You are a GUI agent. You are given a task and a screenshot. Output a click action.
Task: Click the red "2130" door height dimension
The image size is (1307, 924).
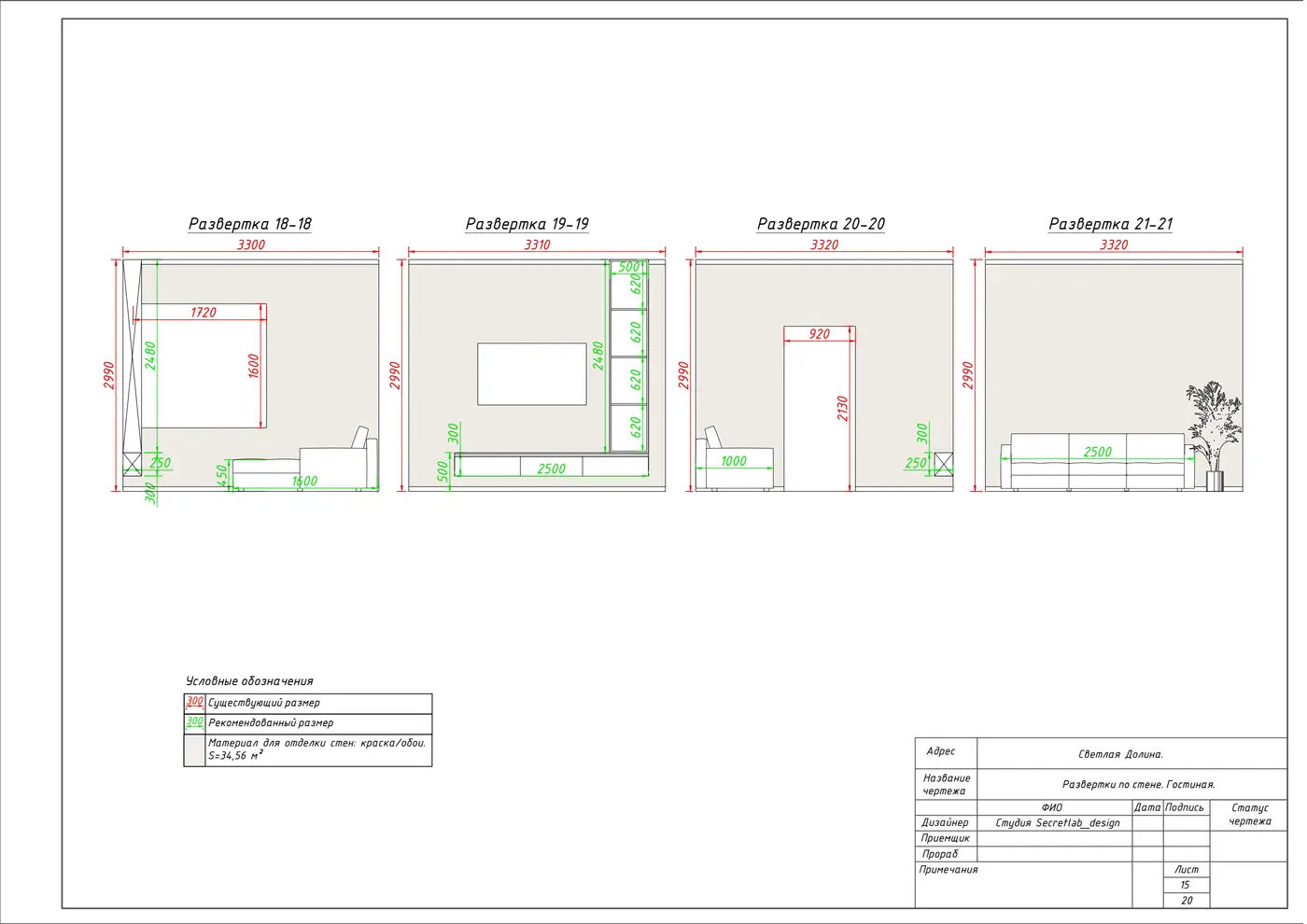[843, 409]
